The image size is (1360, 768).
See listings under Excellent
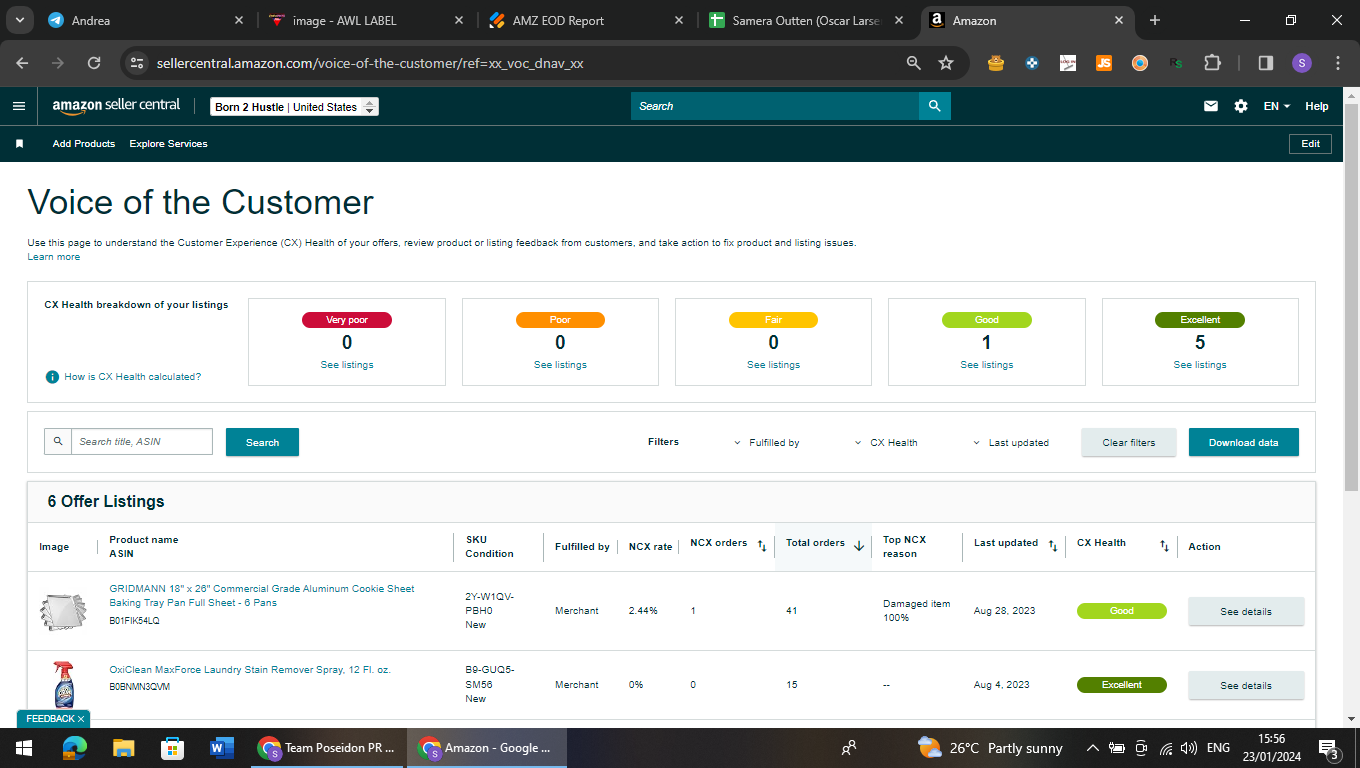[1200, 365]
